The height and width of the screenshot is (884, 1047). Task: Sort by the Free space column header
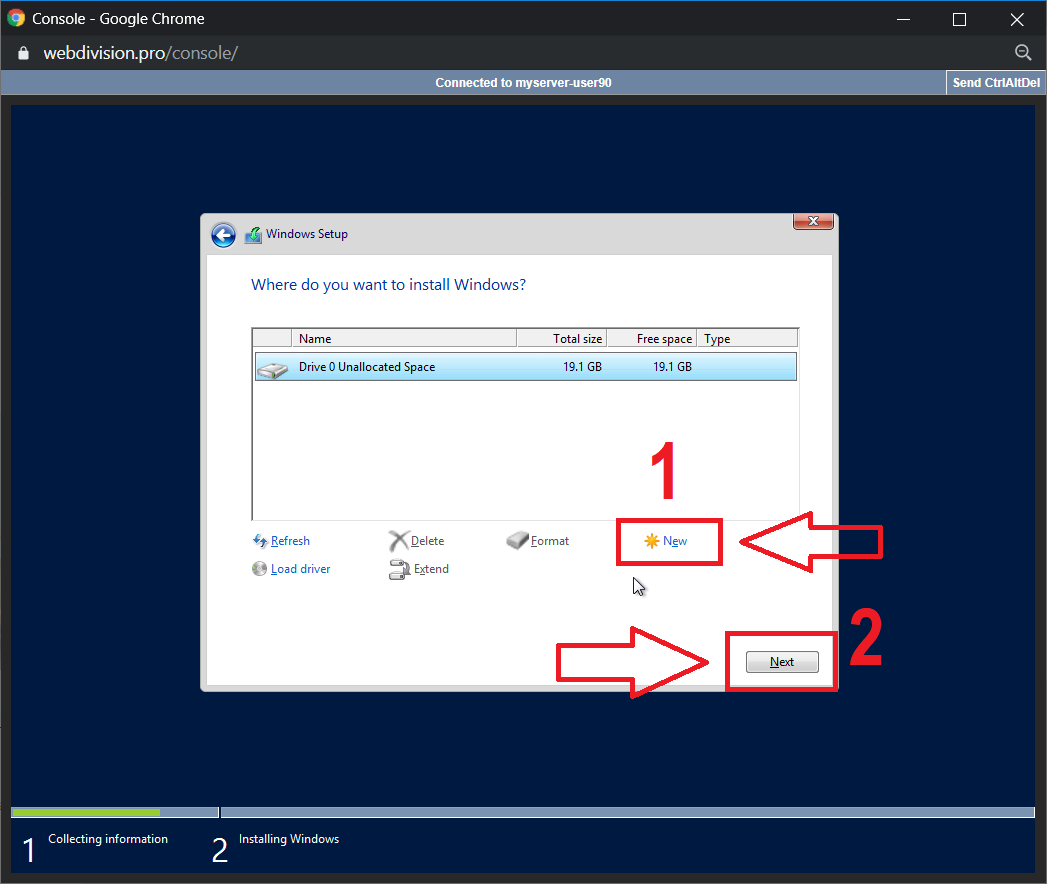[x=651, y=339]
